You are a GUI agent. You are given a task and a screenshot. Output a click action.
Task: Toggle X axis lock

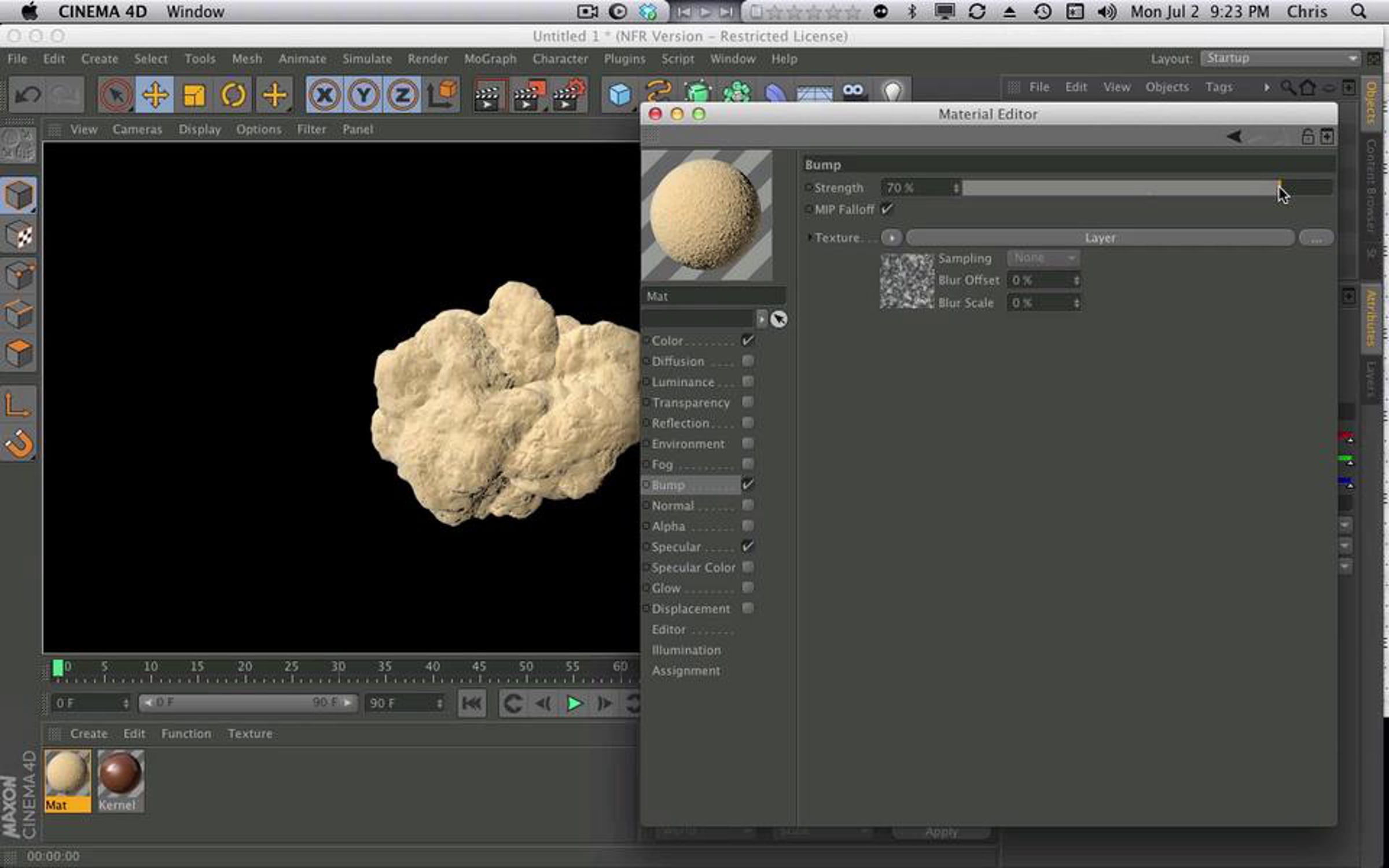click(x=325, y=94)
